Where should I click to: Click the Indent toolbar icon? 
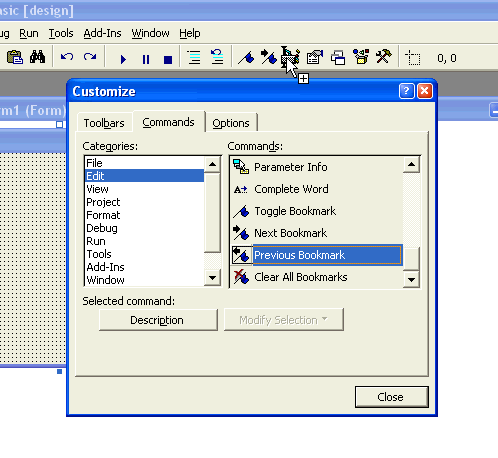pos(194,57)
